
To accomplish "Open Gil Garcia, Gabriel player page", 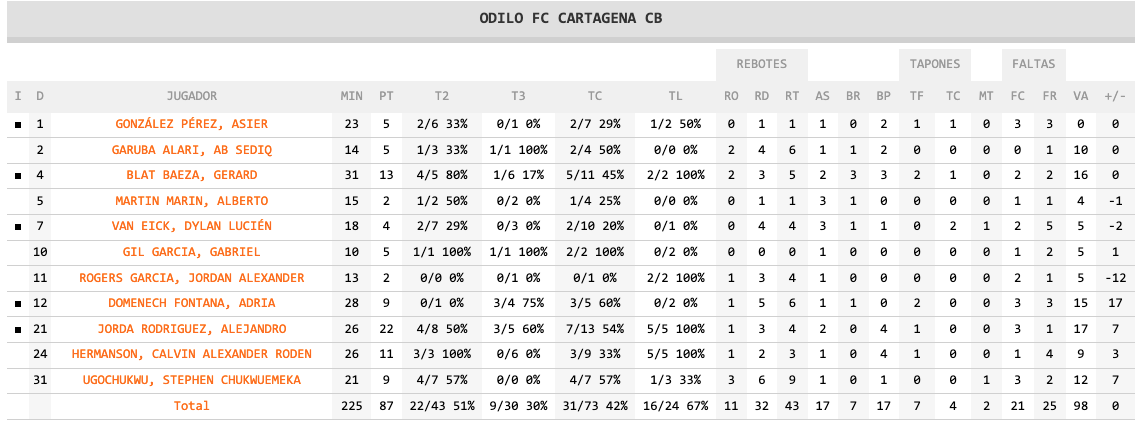I will click(192, 252).
